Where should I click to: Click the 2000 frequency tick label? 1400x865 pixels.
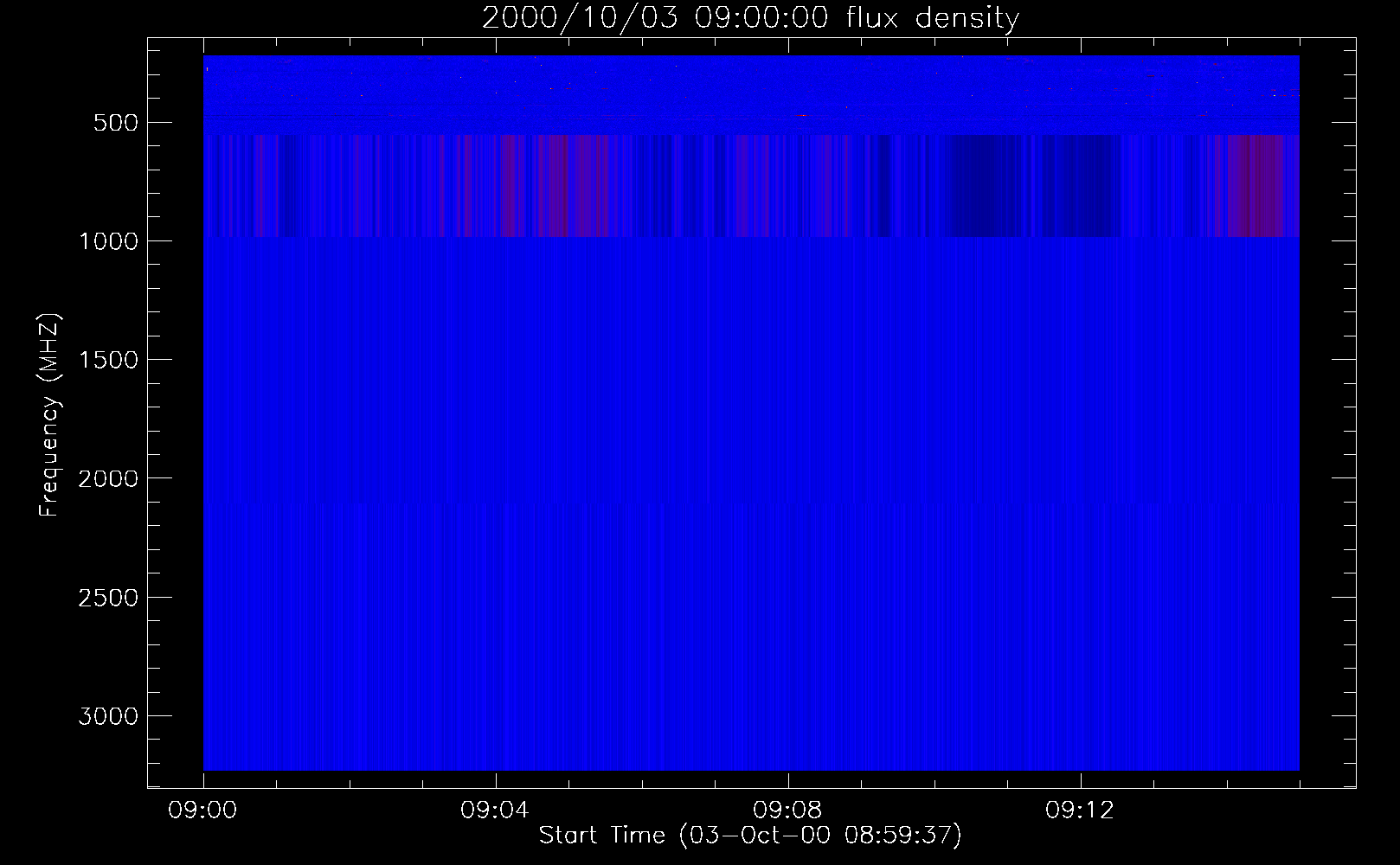108,478
